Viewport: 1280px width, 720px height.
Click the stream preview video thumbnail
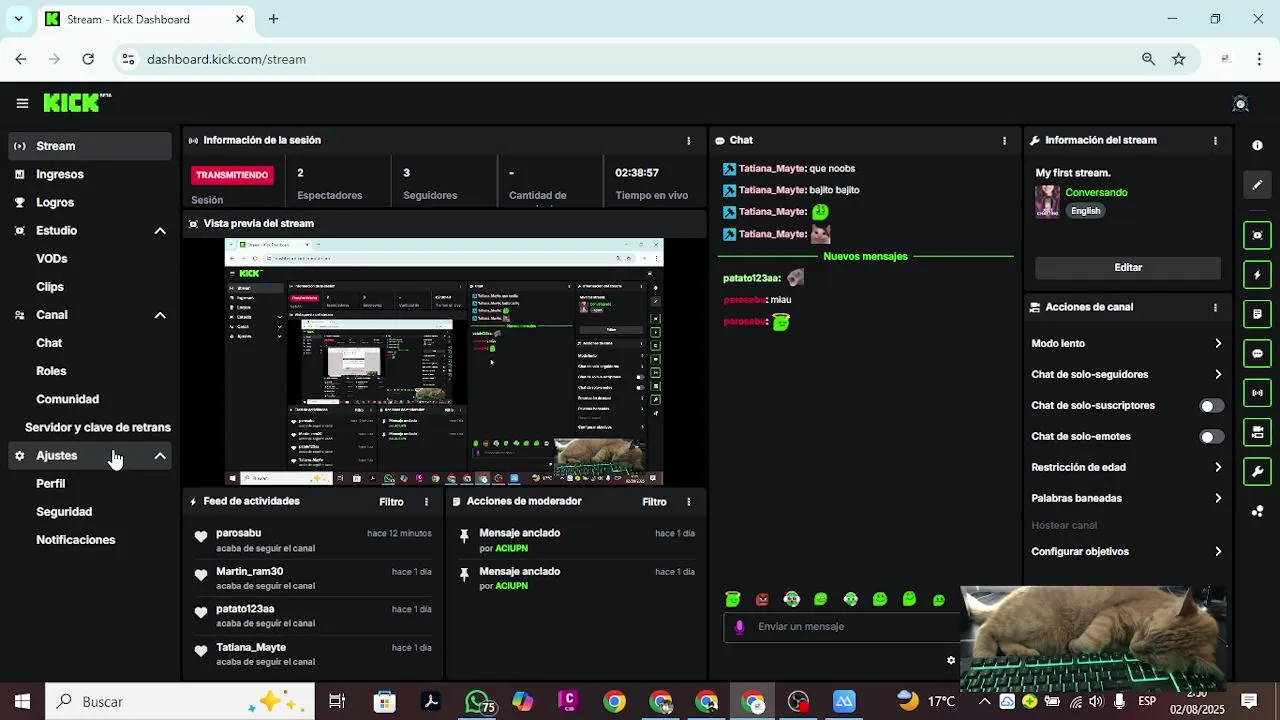(x=444, y=362)
